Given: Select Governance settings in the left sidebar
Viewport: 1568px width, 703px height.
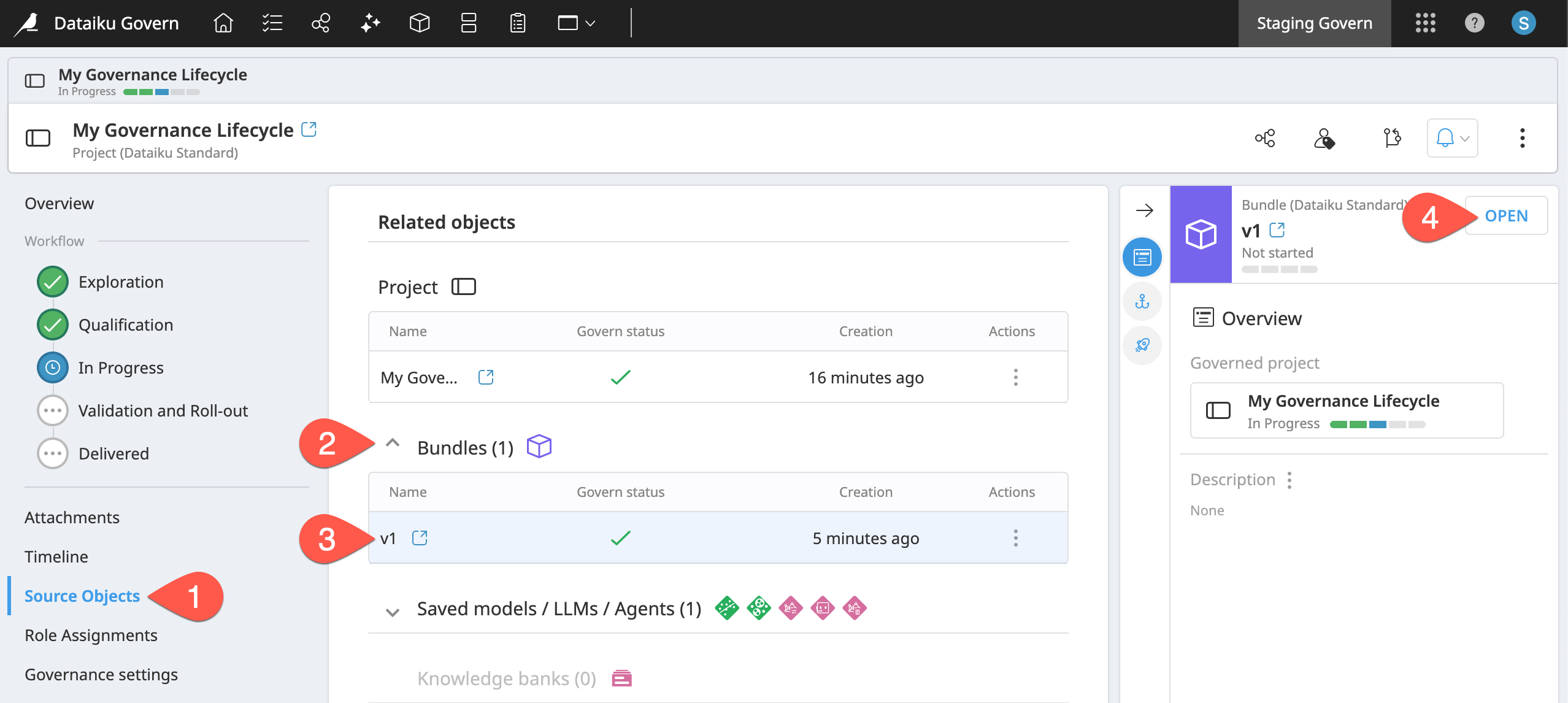Looking at the screenshot, I should pyautogui.click(x=101, y=675).
